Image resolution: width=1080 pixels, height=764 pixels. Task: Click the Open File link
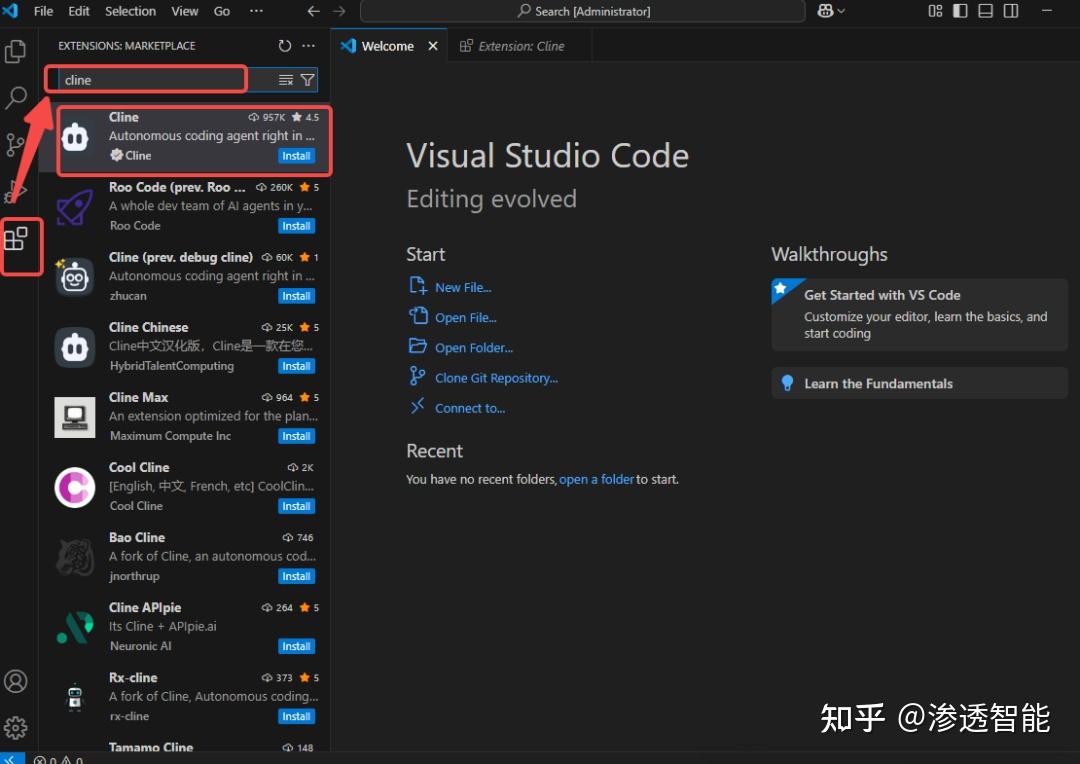(465, 318)
